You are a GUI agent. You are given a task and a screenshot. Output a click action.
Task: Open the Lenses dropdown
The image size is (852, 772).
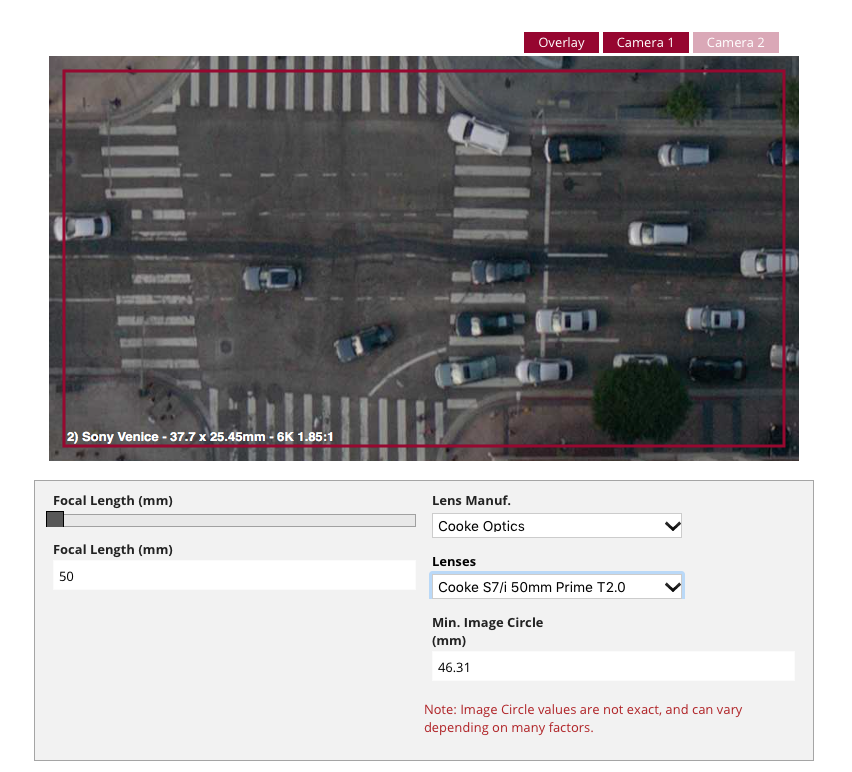(x=556, y=586)
